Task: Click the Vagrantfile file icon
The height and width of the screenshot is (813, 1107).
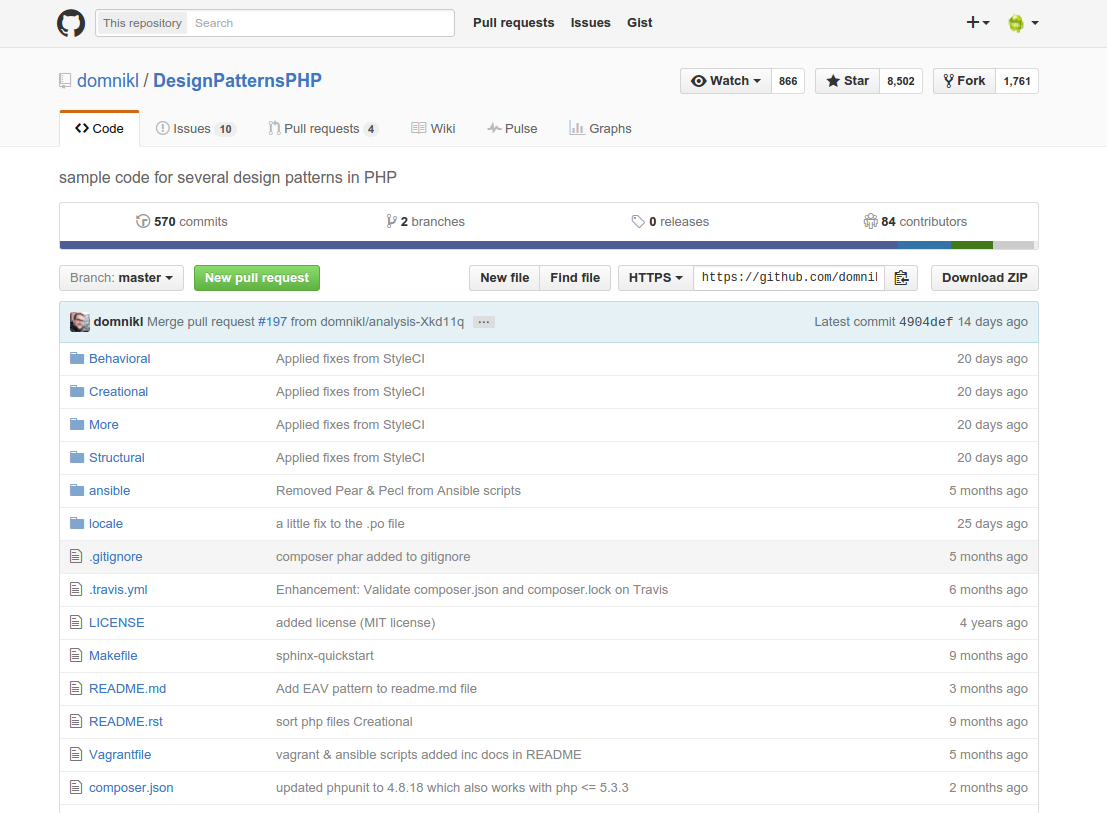Action: tap(76, 755)
